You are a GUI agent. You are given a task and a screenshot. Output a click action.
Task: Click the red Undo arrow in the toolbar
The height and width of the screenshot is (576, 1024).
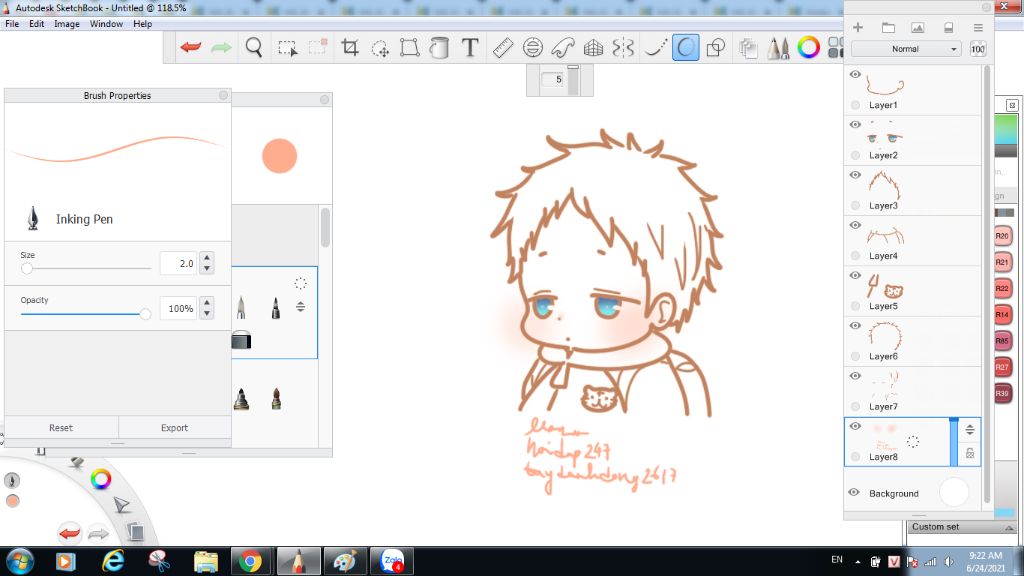tap(191, 47)
